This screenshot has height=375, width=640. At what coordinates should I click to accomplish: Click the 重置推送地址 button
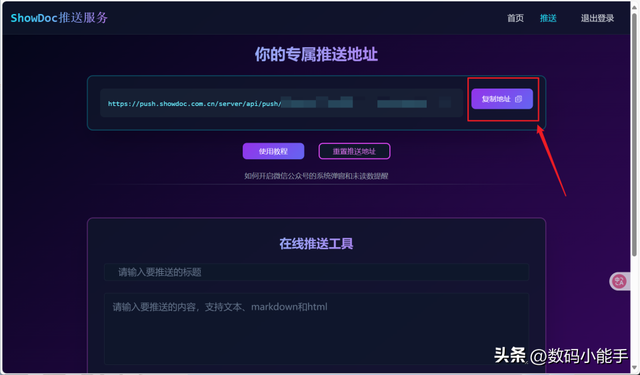click(x=354, y=151)
